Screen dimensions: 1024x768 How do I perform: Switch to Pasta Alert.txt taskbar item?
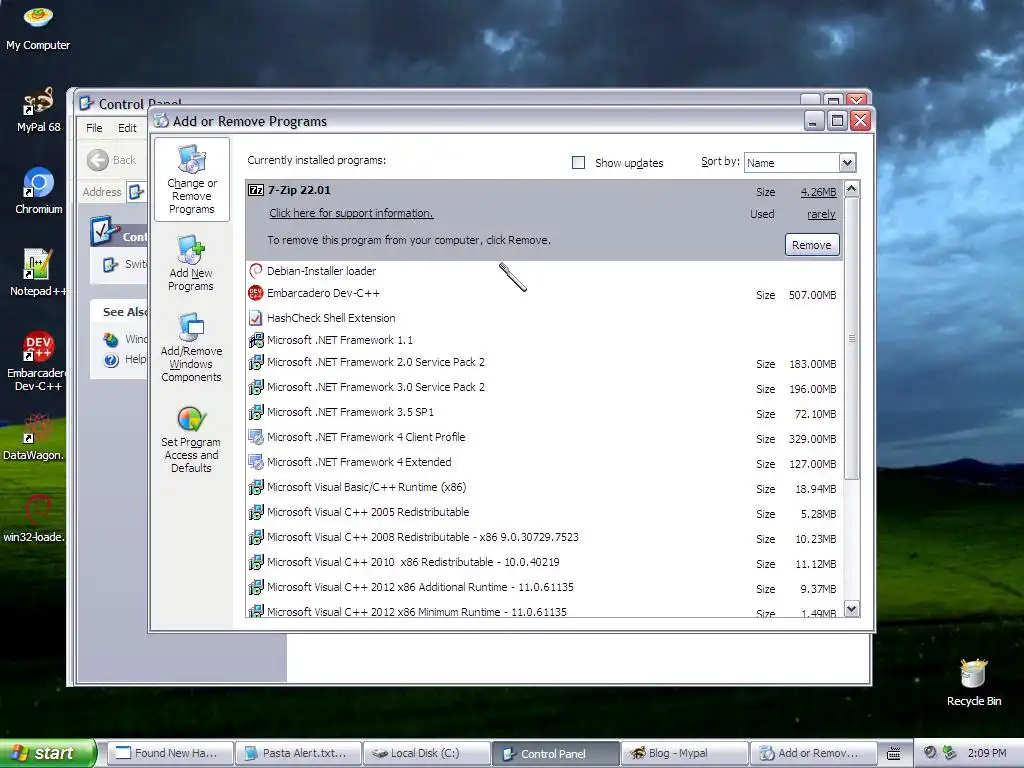click(298, 753)
